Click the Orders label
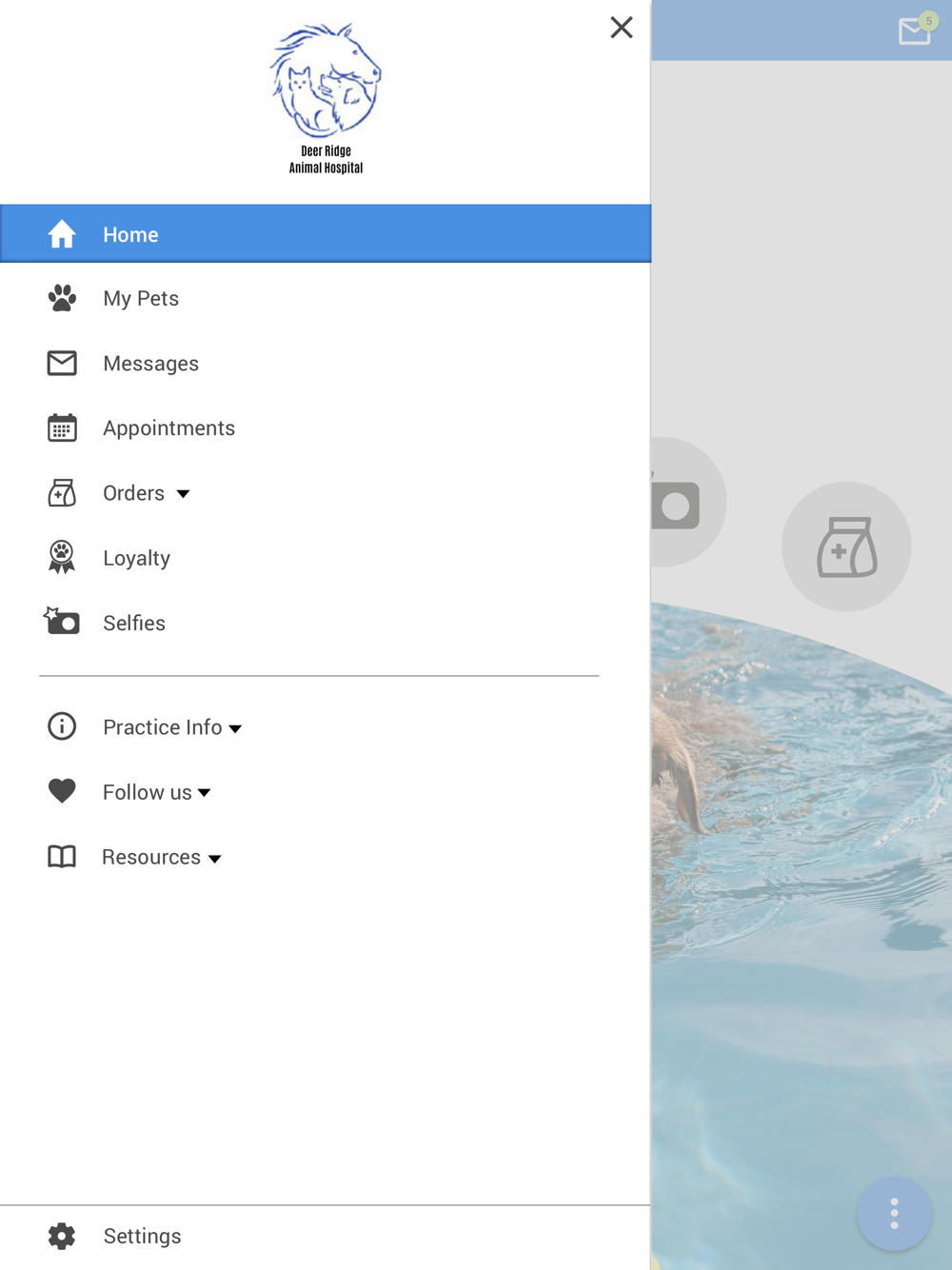The height and width of the screenshot is (1270, 952). (133, 493)
